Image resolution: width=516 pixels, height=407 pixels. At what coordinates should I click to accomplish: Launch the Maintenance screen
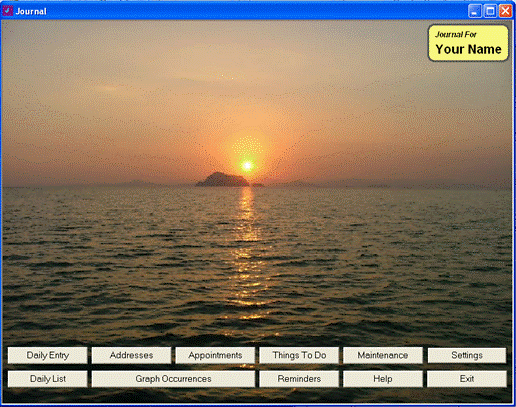click(383, 355)
